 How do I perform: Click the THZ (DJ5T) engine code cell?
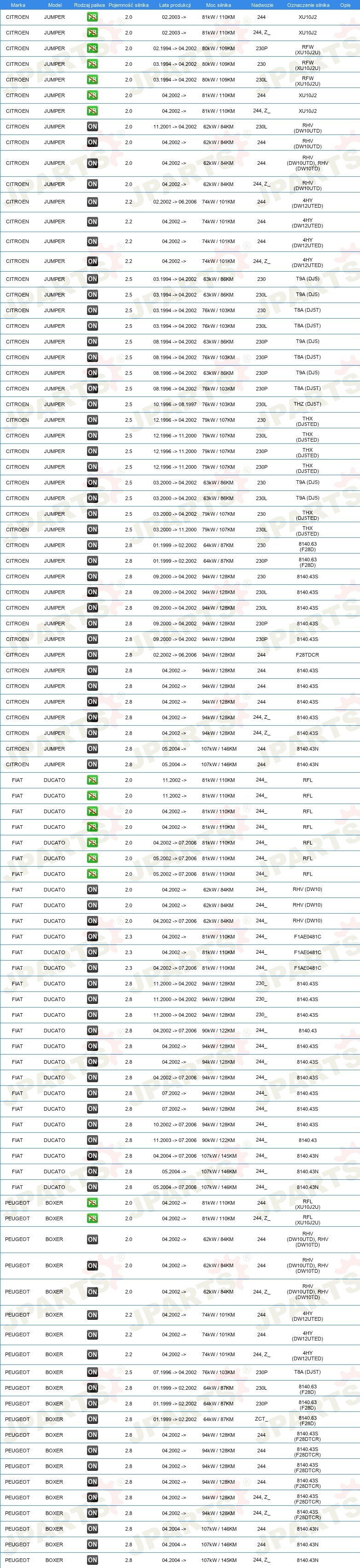(308, 404)
